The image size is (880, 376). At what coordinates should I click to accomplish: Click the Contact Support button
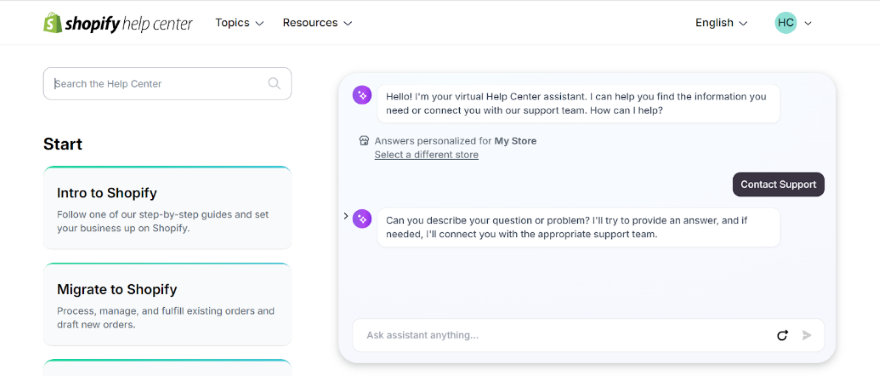tap(778, 185)
